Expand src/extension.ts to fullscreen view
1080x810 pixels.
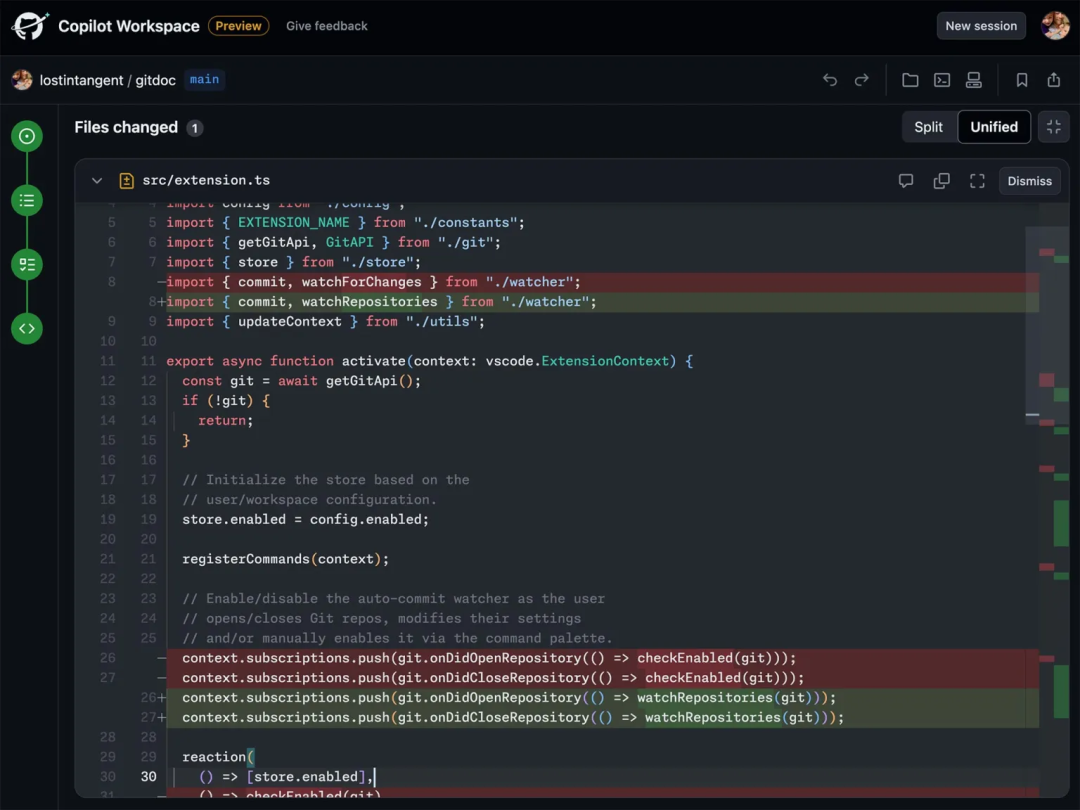click(976, 180)
